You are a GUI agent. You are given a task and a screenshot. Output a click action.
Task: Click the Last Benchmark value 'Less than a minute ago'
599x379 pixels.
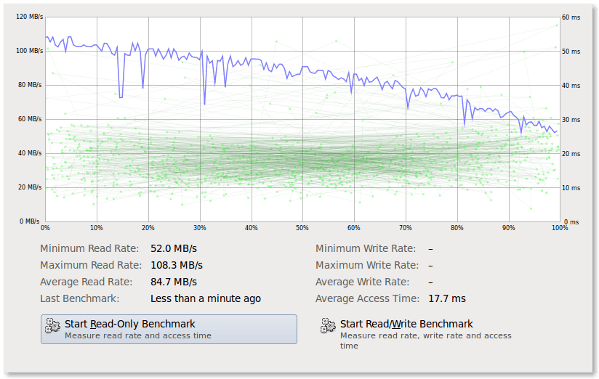click(206, 298)
